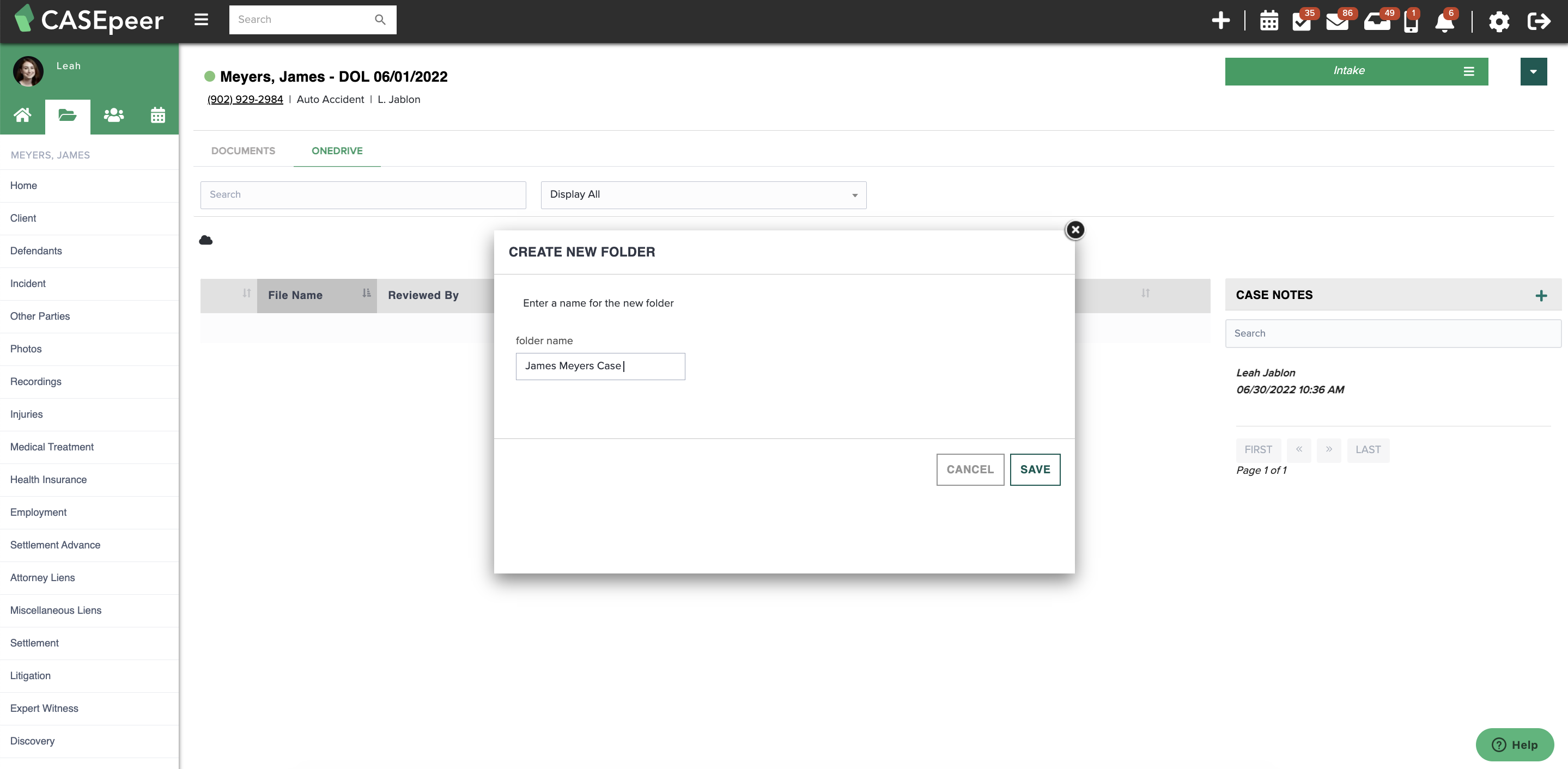Open the mail icon with 86 notifications

[1339, 22]
